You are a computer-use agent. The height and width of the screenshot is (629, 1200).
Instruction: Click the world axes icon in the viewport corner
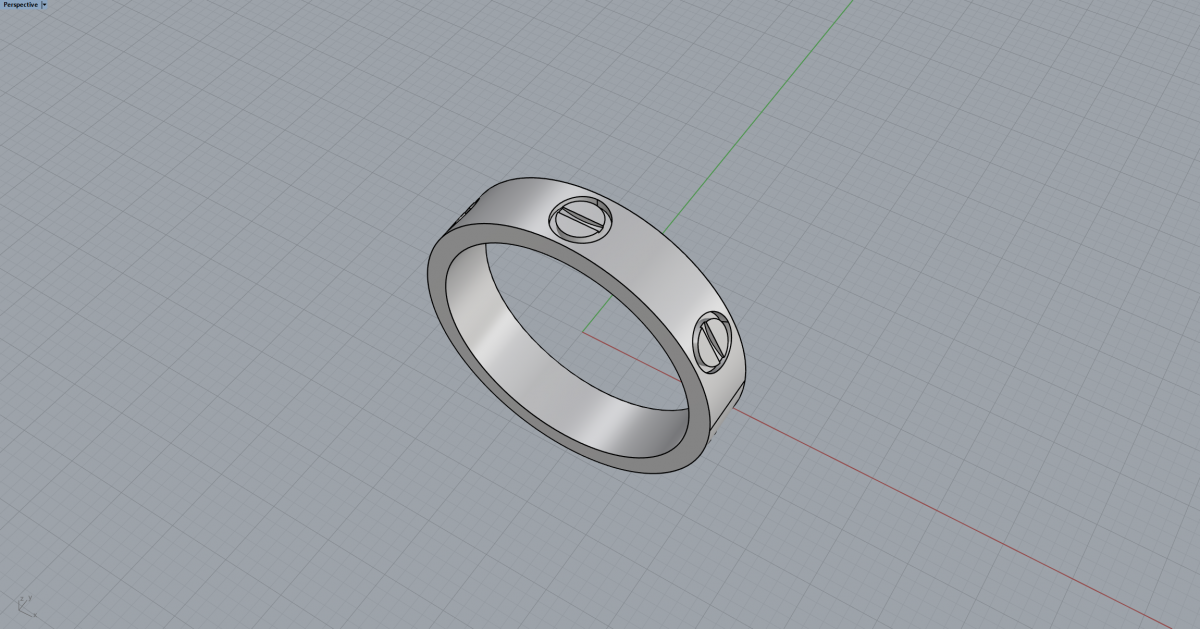[x=27, y=605]
